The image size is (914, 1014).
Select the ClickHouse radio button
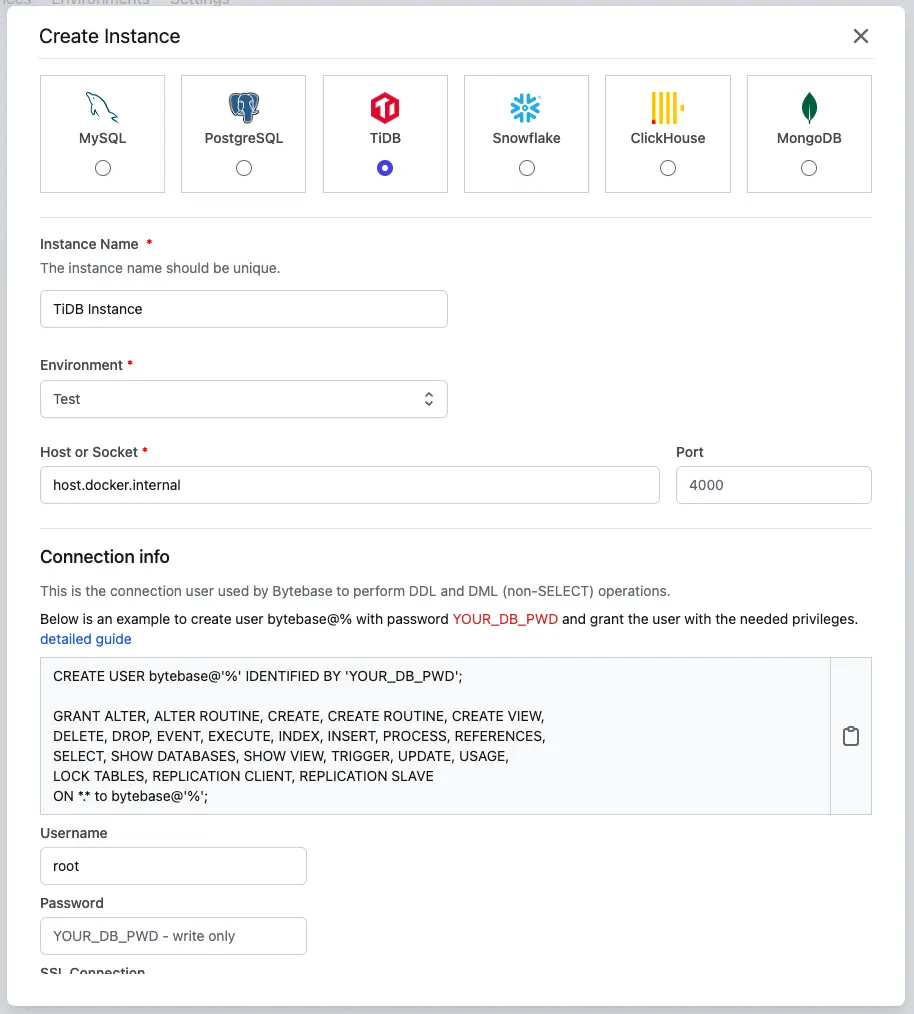click(x=668, y=168)
